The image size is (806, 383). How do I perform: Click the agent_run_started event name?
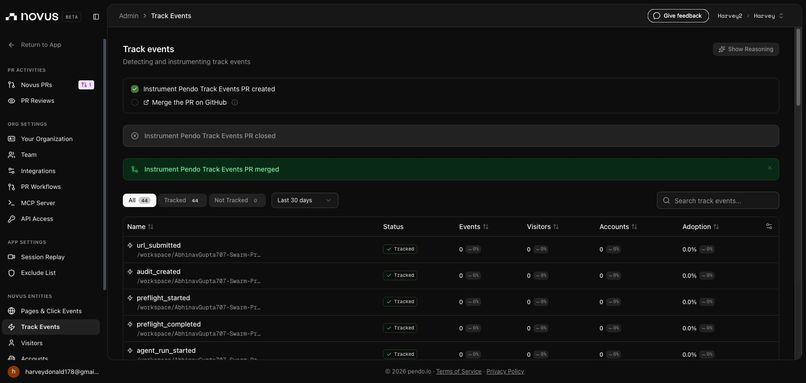click(166, 351)
